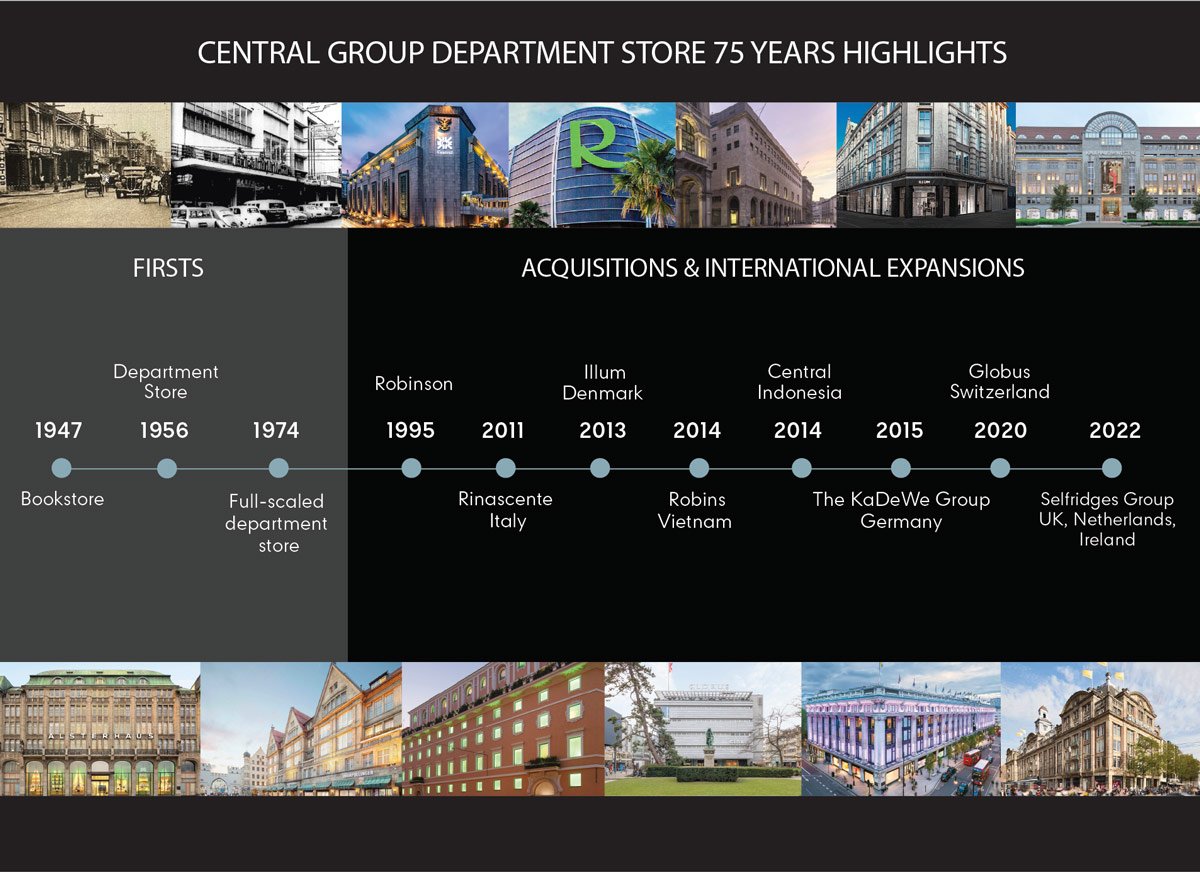Select the year label "2013"
This screenshot has height=872, width=1200.
(603, 431)
